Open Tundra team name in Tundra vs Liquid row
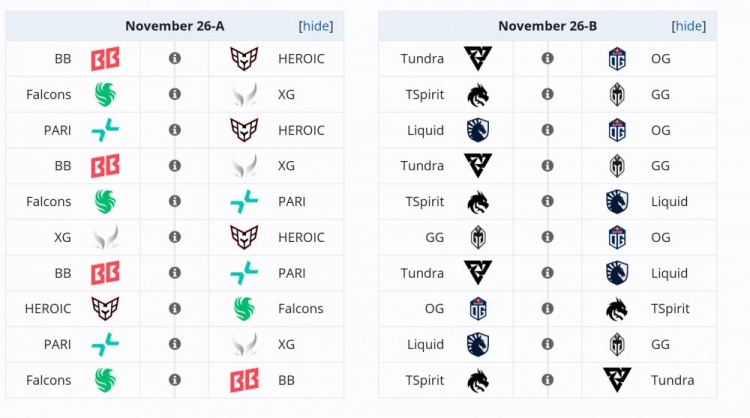 coord(422,273)
